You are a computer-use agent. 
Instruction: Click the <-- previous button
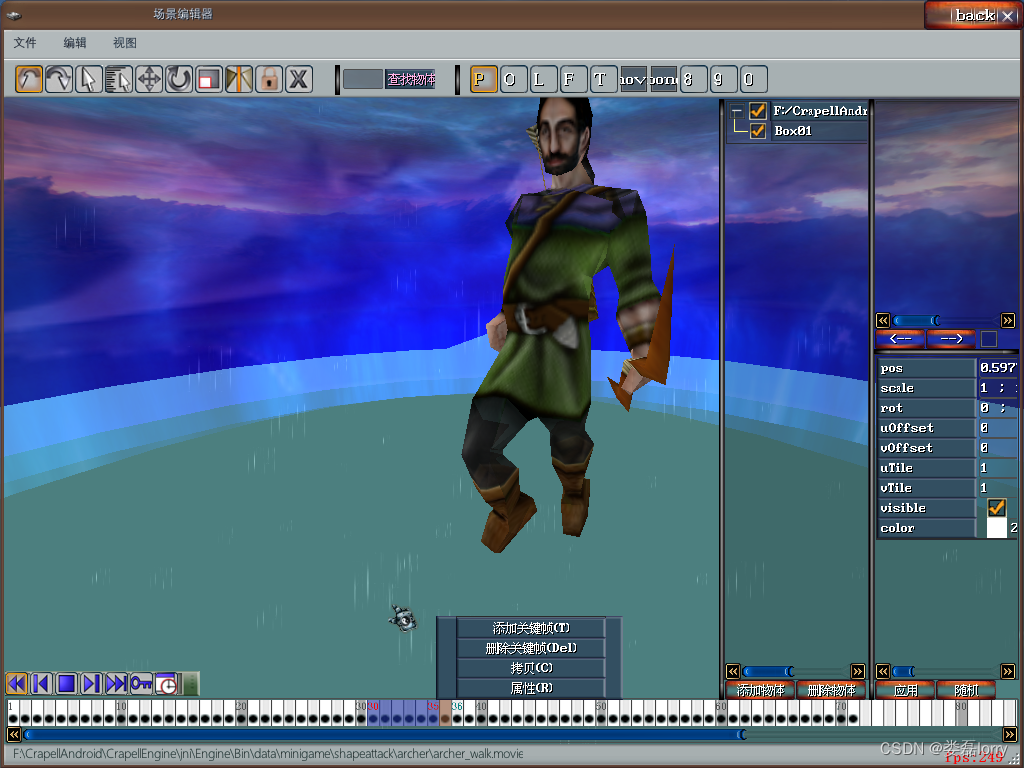pos(900,338)
